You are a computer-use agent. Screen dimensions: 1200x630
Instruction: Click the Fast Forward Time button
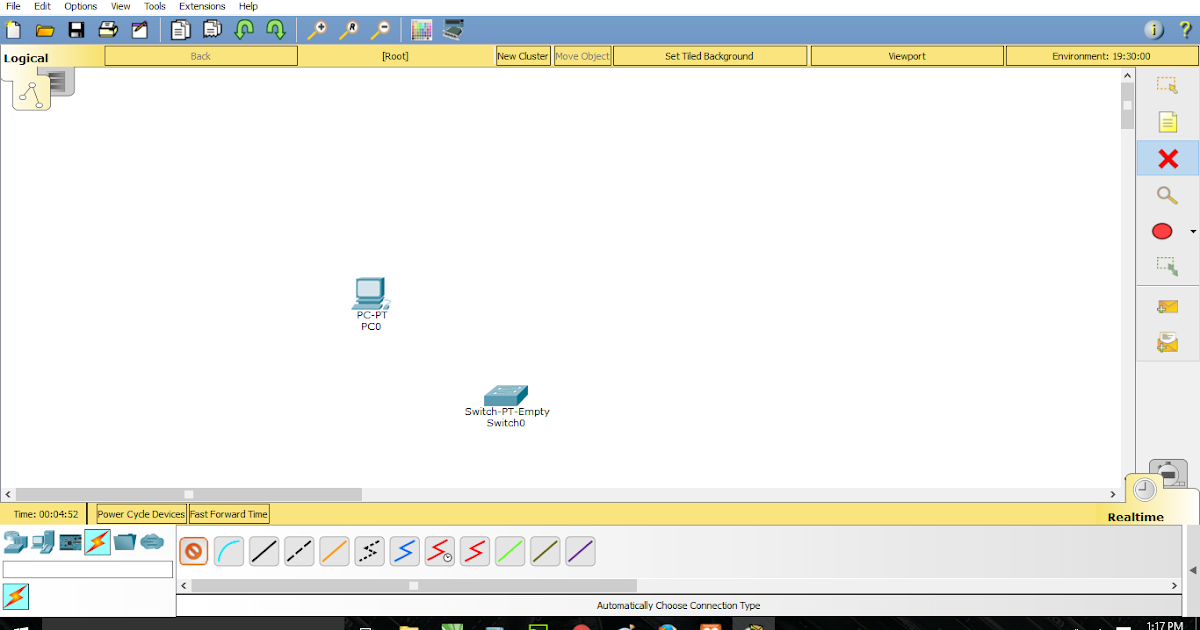point(228,513)
